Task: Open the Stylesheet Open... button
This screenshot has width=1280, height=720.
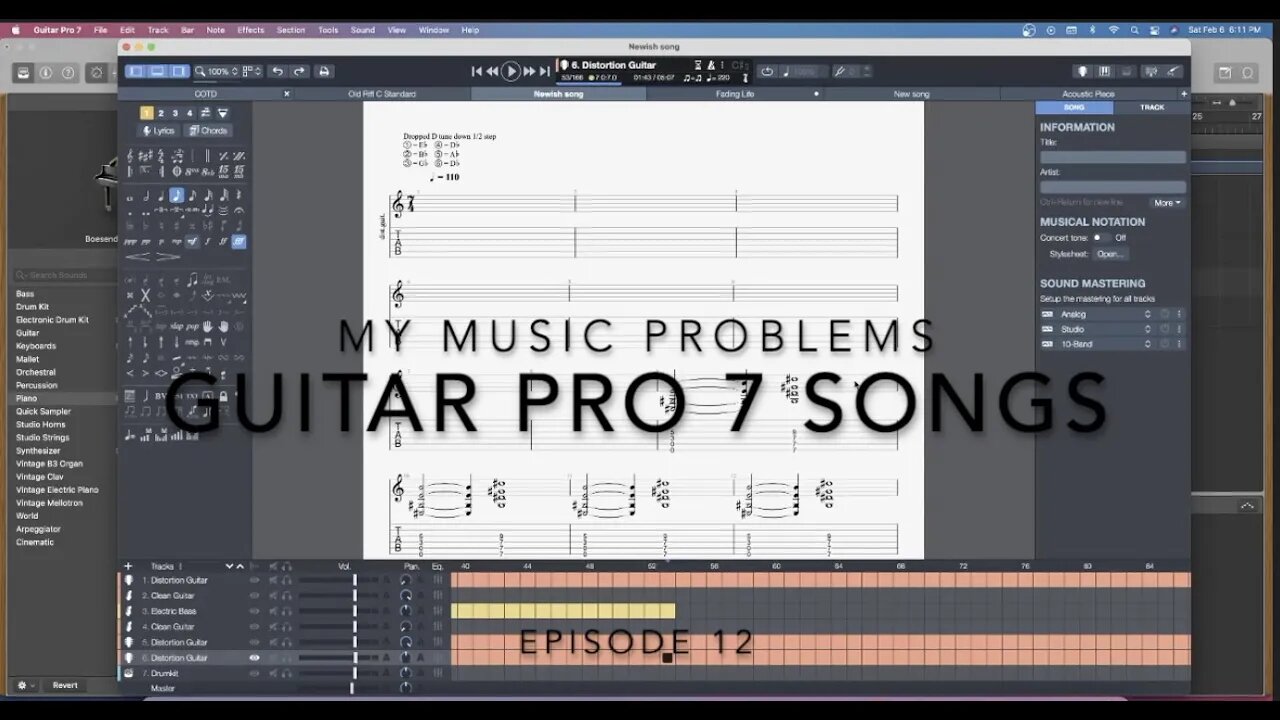Action: 1109,254
